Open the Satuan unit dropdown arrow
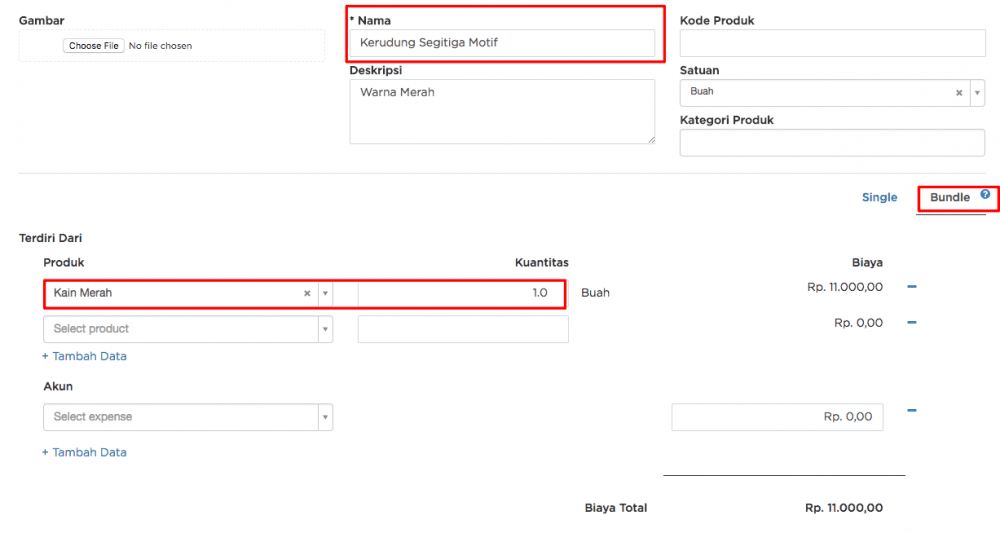1000x533 pixels. [976, 93]
